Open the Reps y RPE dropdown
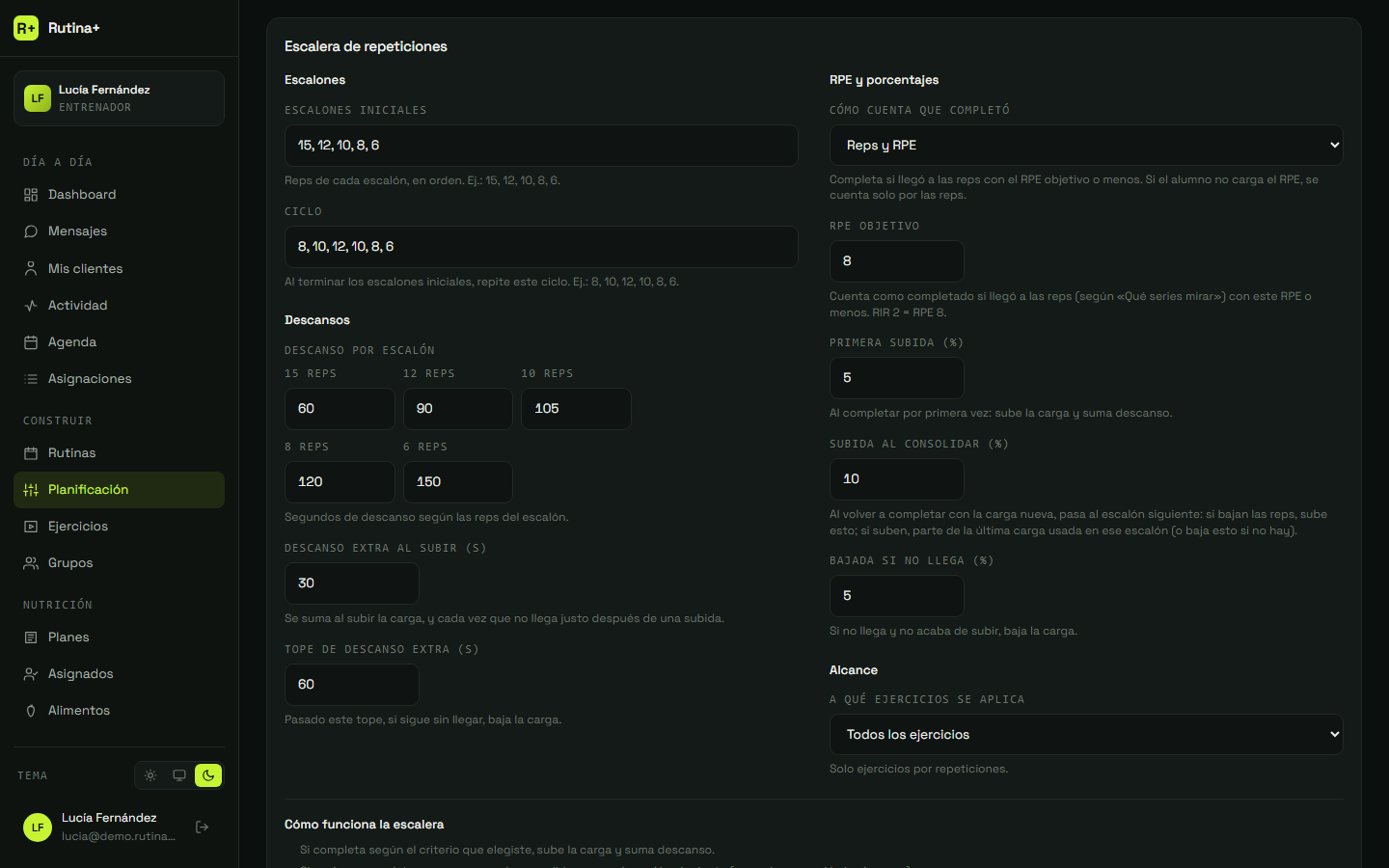The height and width of the screenshot is (868, 1389). (x=1086, y=145)
